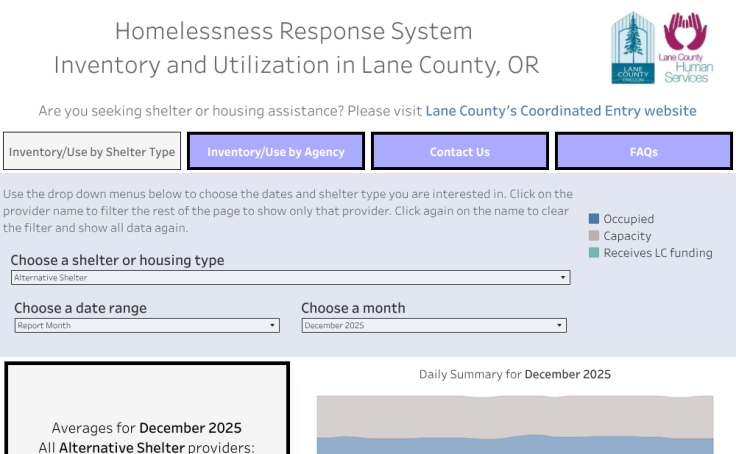Visit Lane County's Coordinated Entry website link
Screen dimensions: 736x454
(561, 111)
